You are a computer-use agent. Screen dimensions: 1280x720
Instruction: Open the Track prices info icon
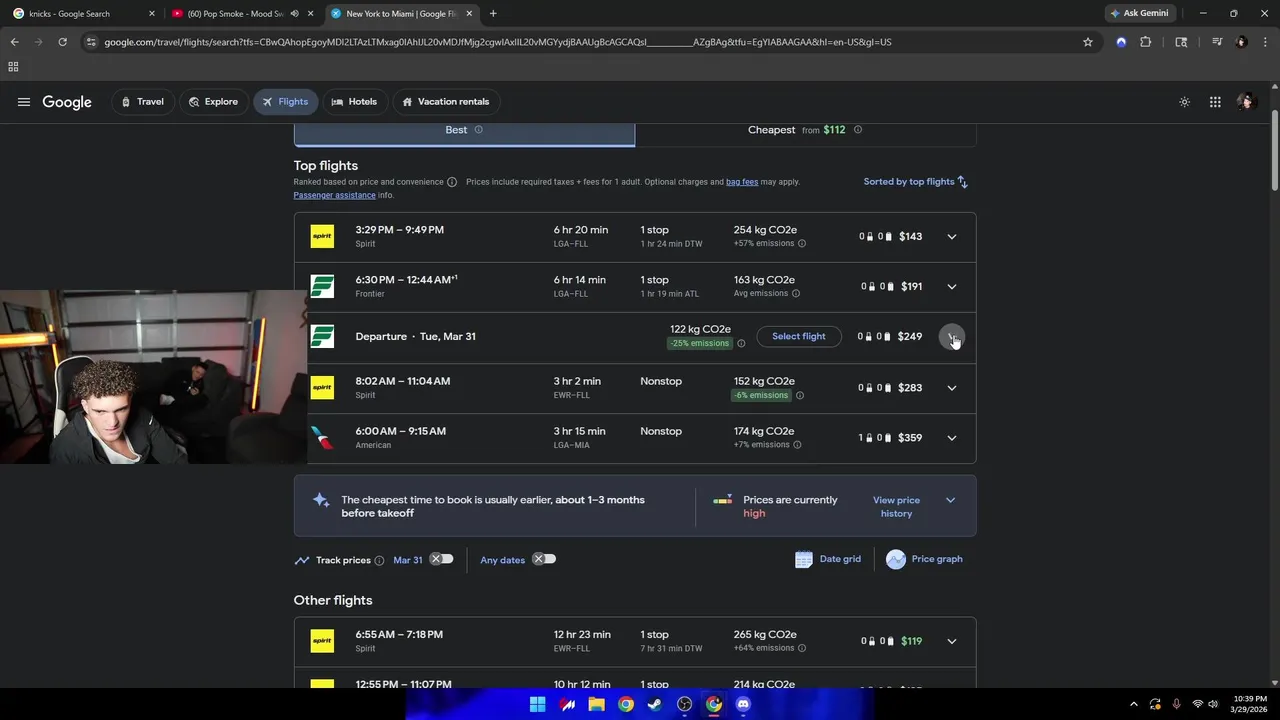[379, 561]
